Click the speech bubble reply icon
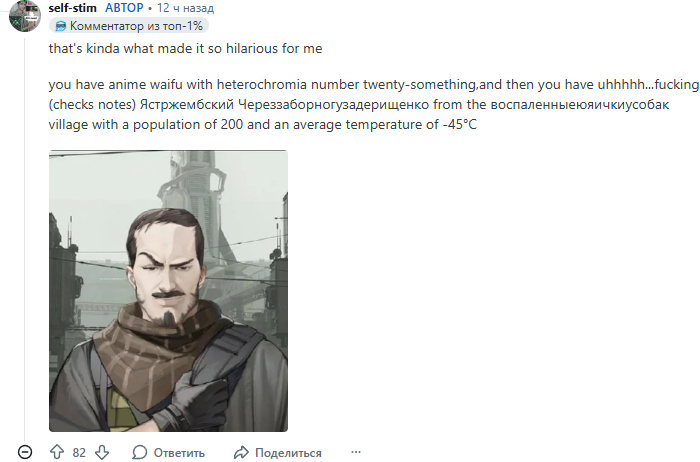The width and height of the screenshot is (700, 462). [139, 452]
